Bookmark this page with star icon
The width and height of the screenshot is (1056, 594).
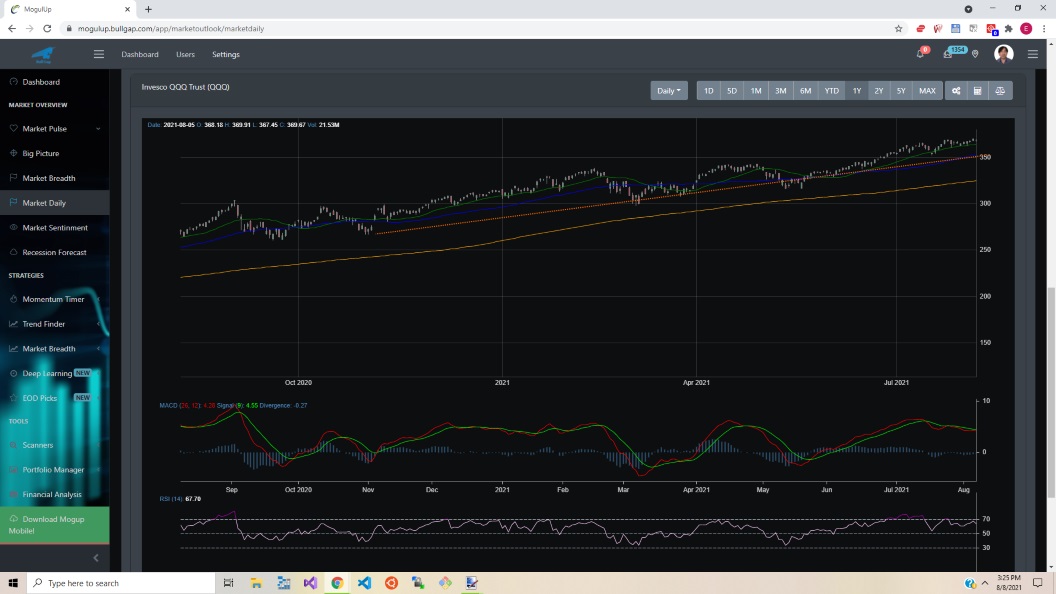898,28
